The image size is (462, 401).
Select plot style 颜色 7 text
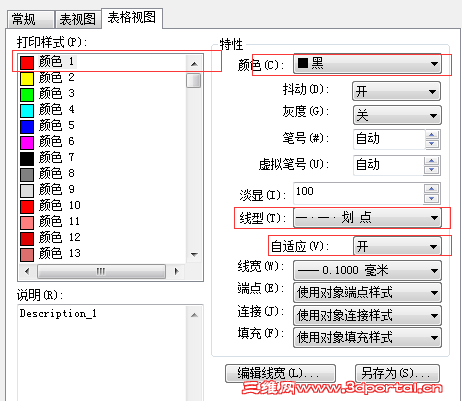57,157
